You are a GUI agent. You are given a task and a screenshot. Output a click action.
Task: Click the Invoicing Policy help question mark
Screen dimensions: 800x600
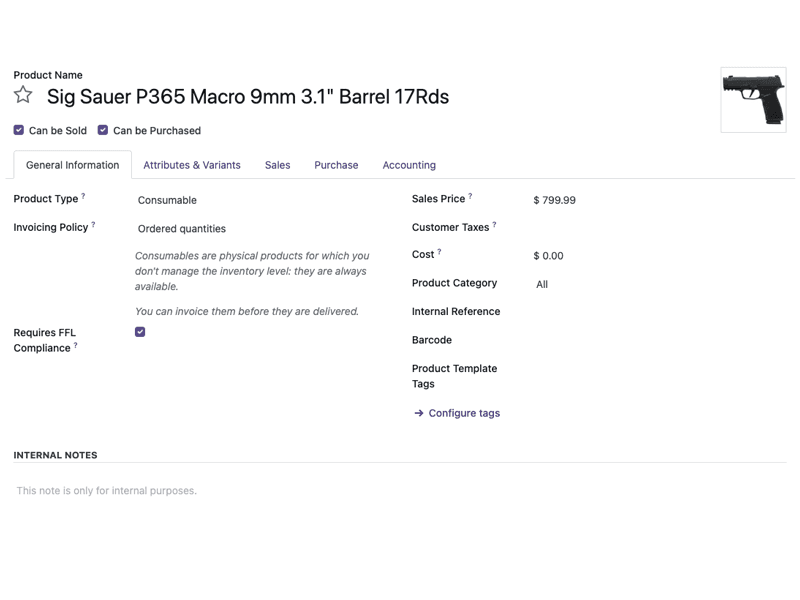[x=93, y=224]
